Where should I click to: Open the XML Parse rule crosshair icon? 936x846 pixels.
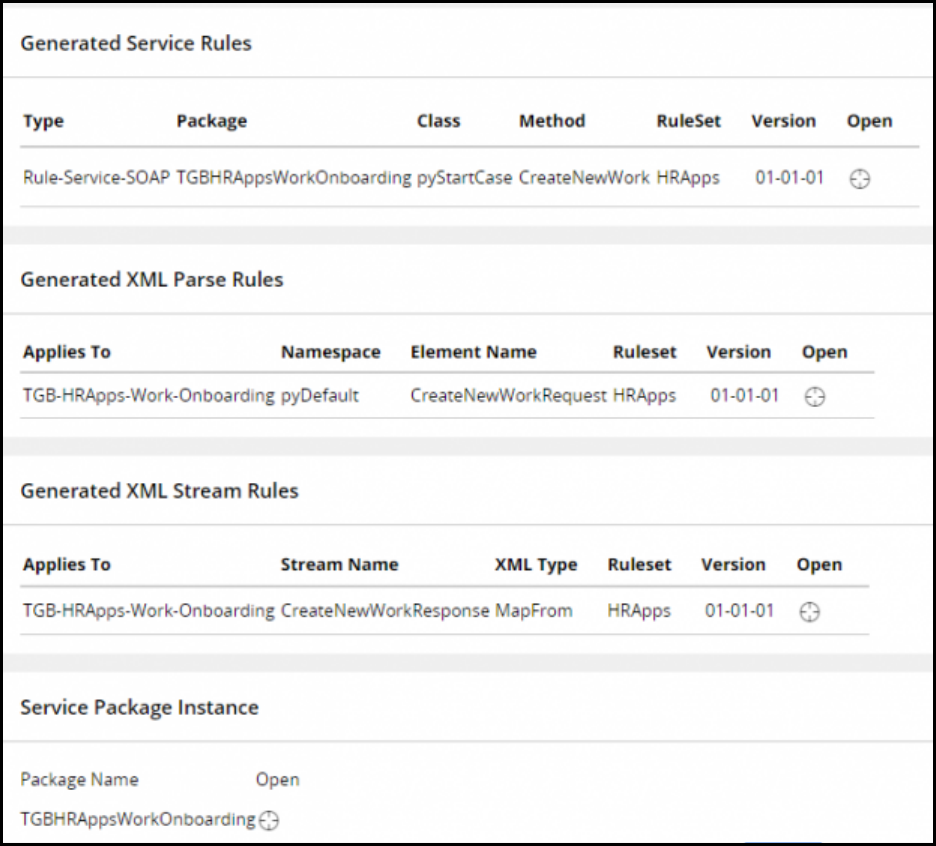tap(815, 397)
